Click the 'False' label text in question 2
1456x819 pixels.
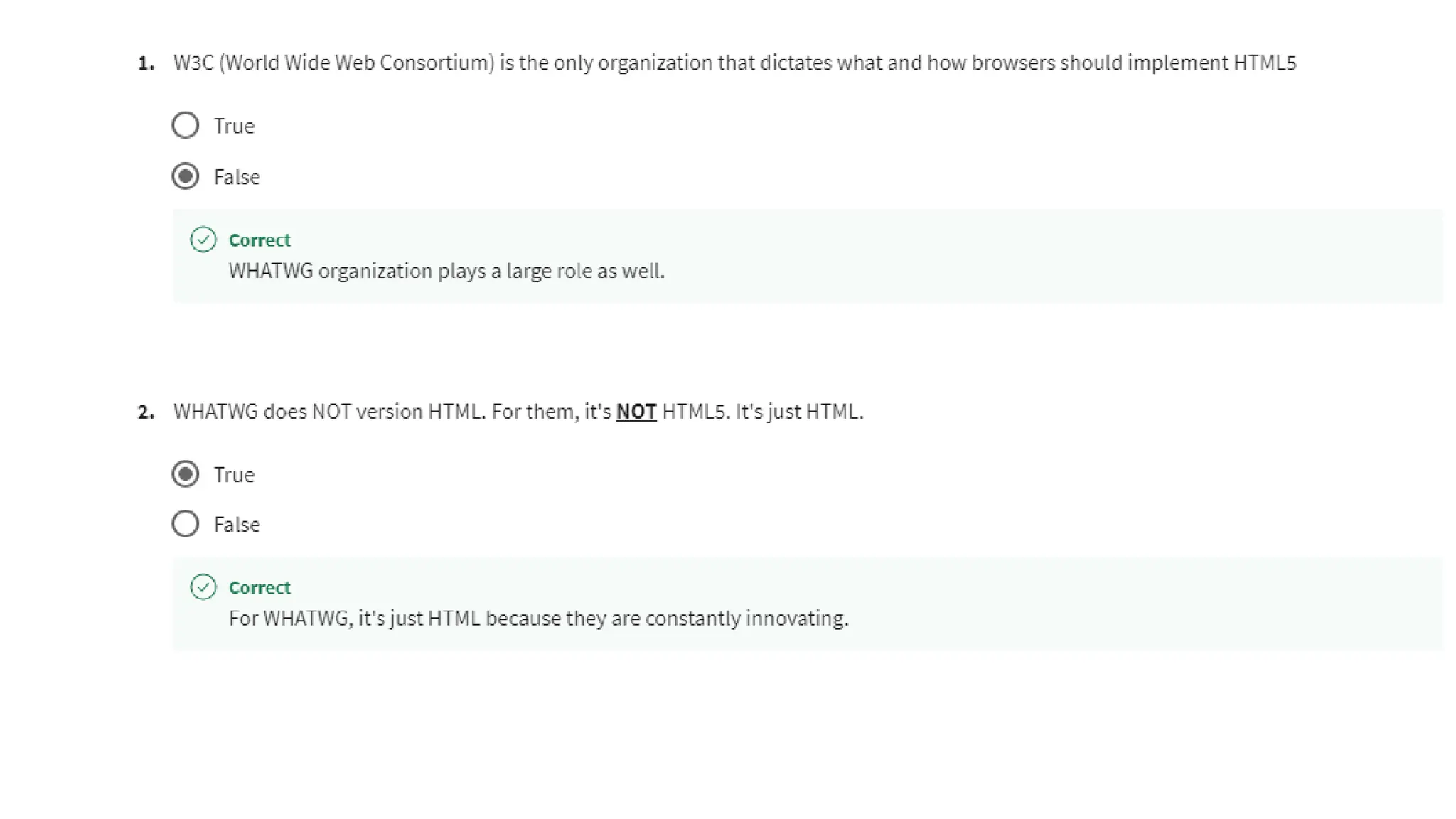pos(237,525)
